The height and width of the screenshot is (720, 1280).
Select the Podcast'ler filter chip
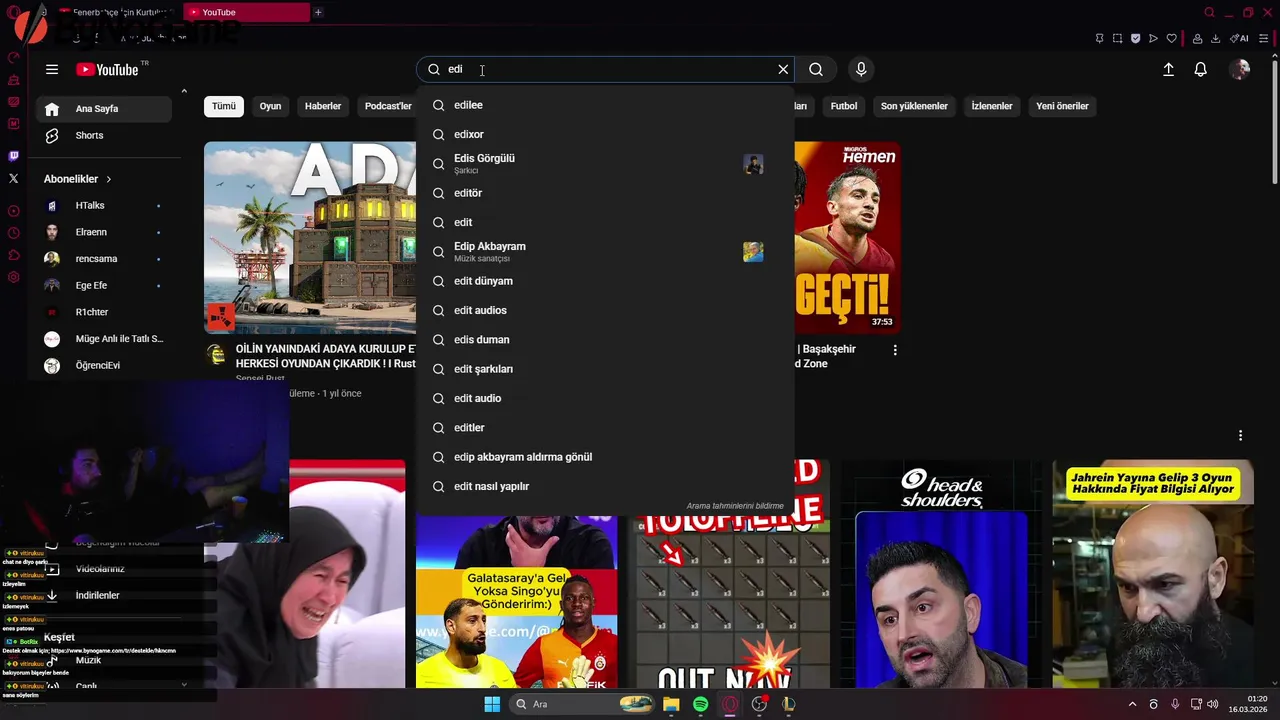(388, 106)
